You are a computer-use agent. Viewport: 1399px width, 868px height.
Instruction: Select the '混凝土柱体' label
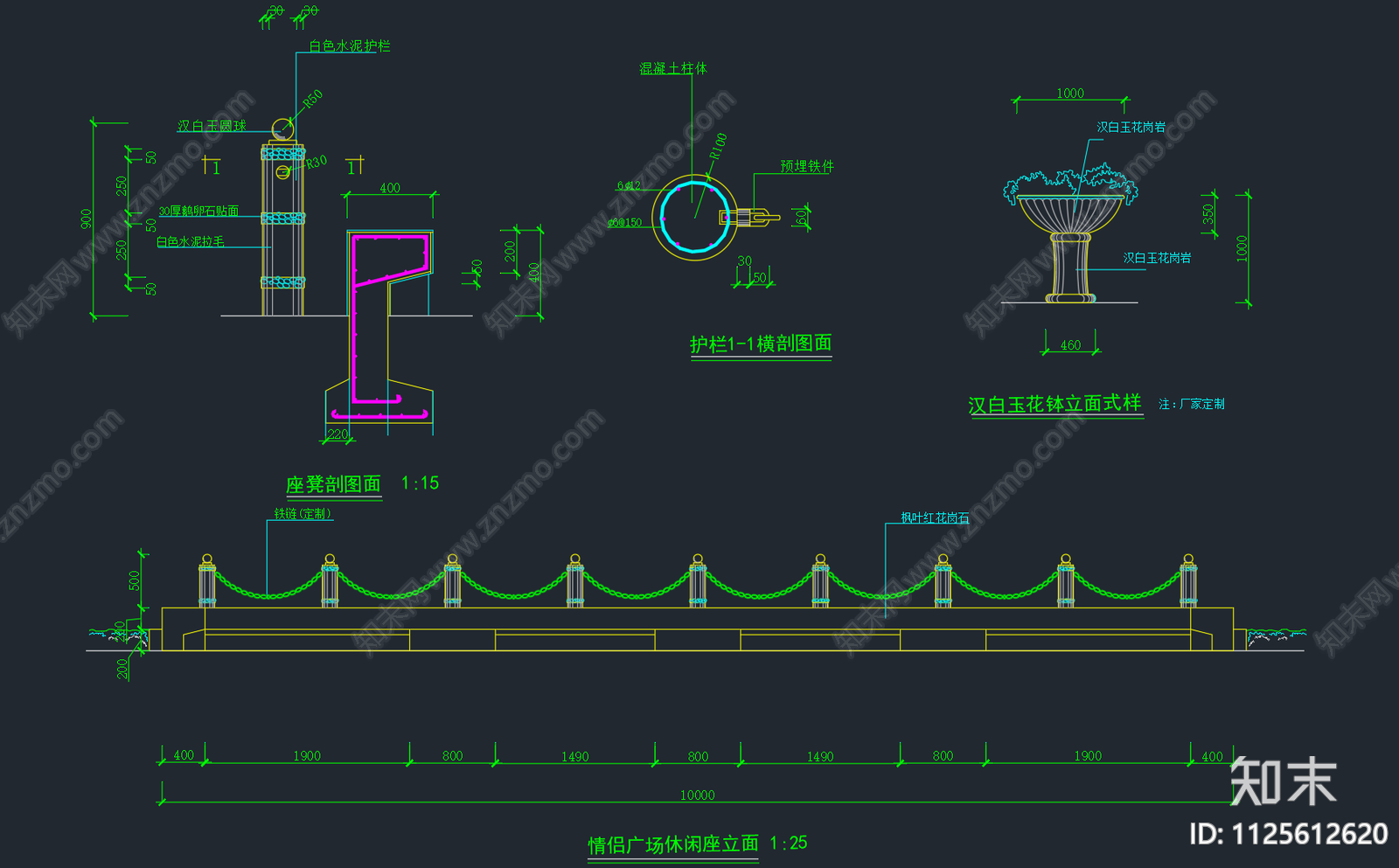673,68
